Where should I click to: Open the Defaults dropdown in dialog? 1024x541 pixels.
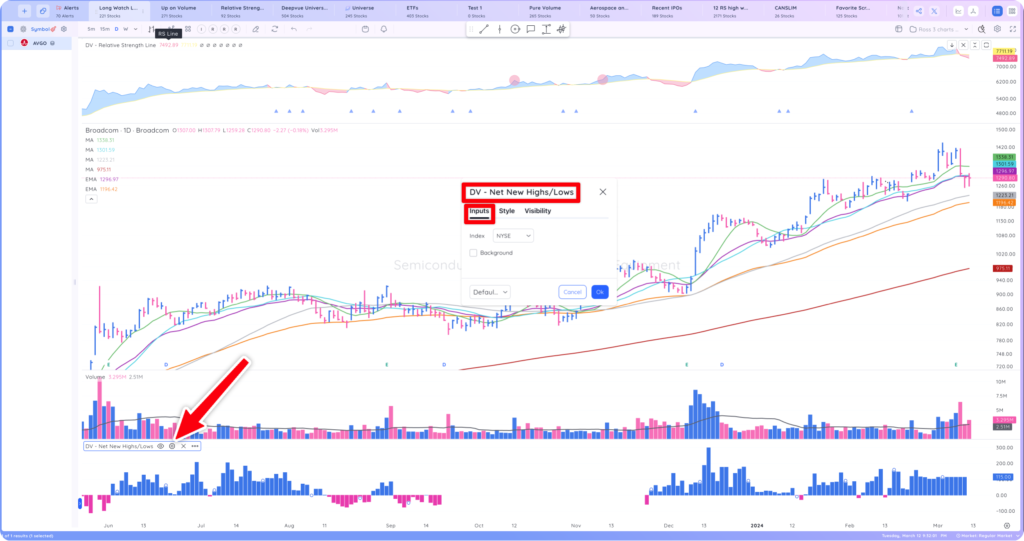coord(490,292)
